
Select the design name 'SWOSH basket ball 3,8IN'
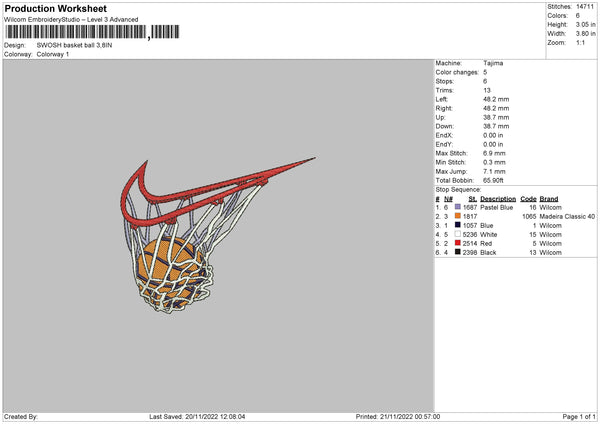(x=74, y=45)
